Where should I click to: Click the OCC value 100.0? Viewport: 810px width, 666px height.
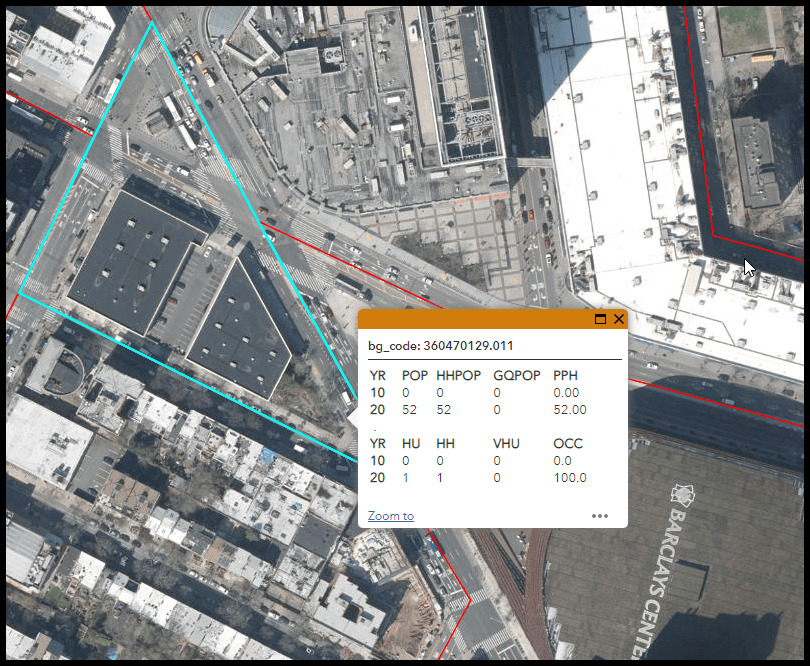[x=570, y=477]
